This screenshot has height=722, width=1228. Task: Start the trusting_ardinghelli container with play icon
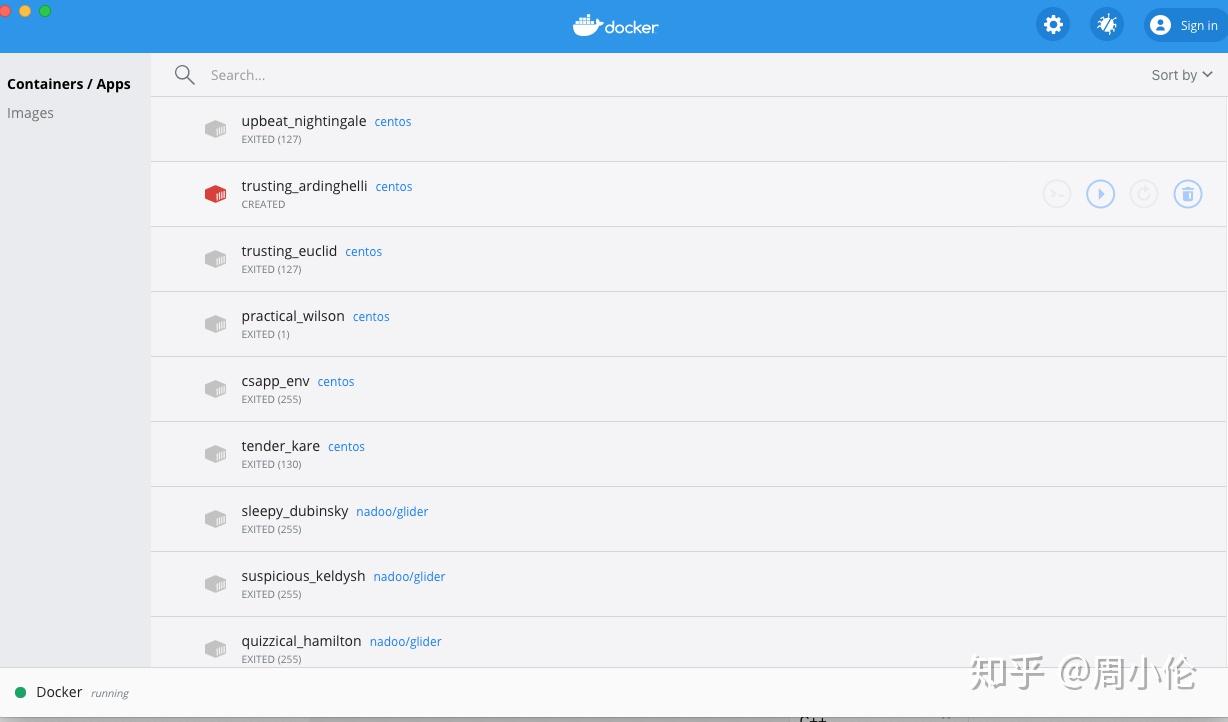[1100, 193]
